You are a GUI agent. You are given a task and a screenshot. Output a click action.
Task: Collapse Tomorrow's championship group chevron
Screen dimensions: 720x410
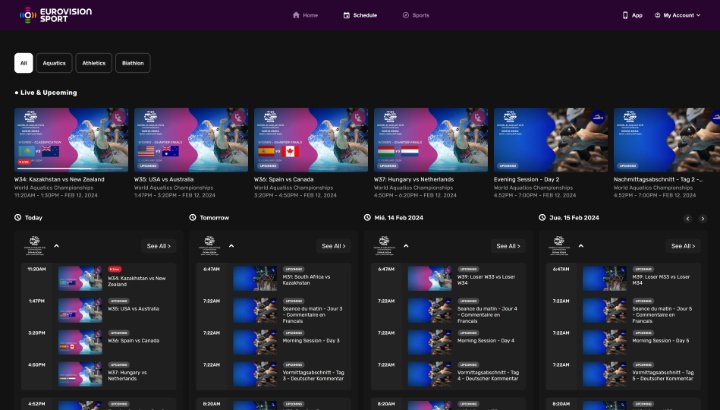tap(231, 246)
